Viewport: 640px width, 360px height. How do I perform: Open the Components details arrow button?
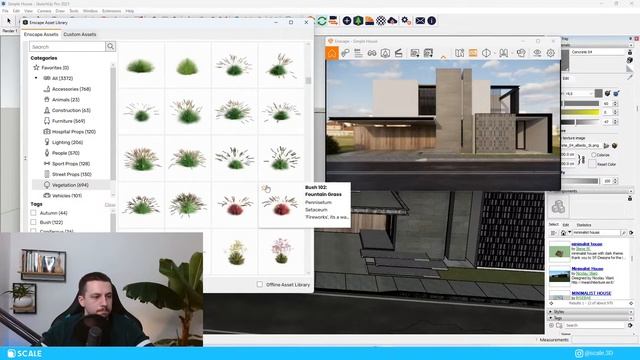coord(631,233)
